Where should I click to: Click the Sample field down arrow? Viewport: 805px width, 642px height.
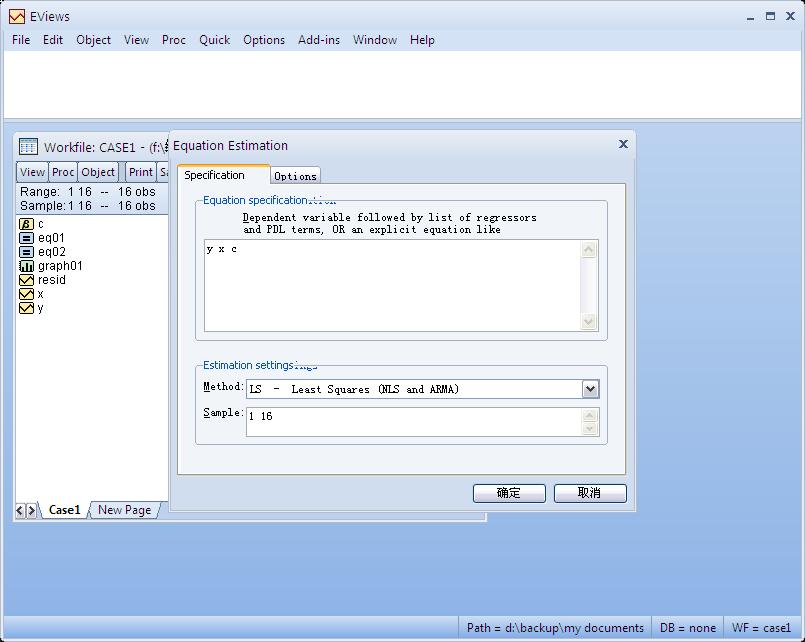pyautogui.click(x=590, y=428)
